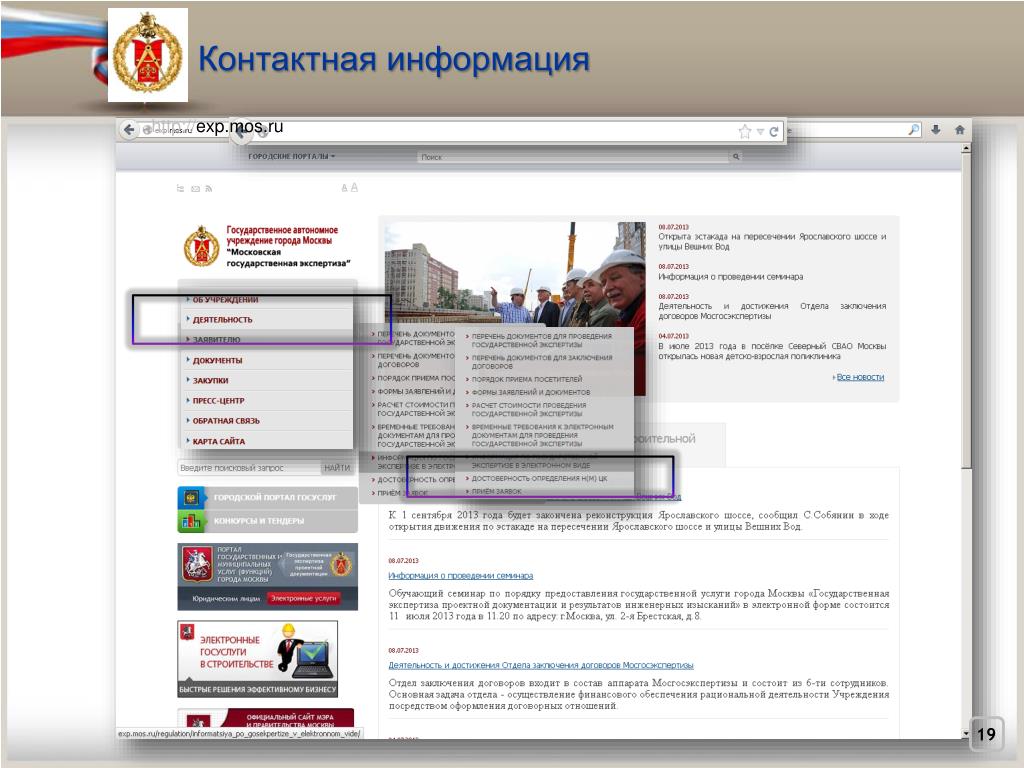Image resolution: width=1024 pixels, height=768 pixels.
Task: Select submenu Временные требования к электронным документам
Action: pos(542,435)
